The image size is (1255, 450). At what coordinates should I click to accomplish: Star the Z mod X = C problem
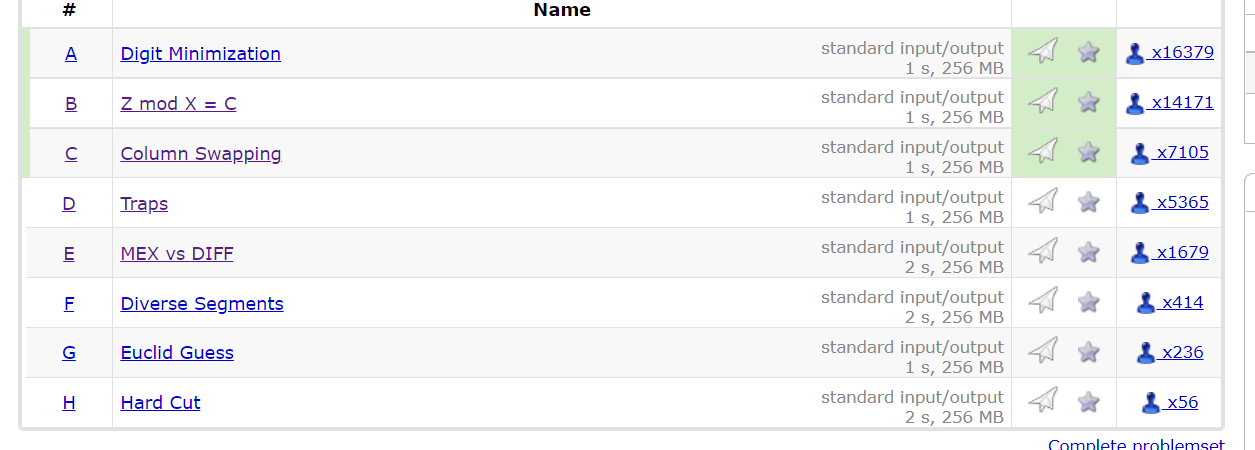[1089, 102]
